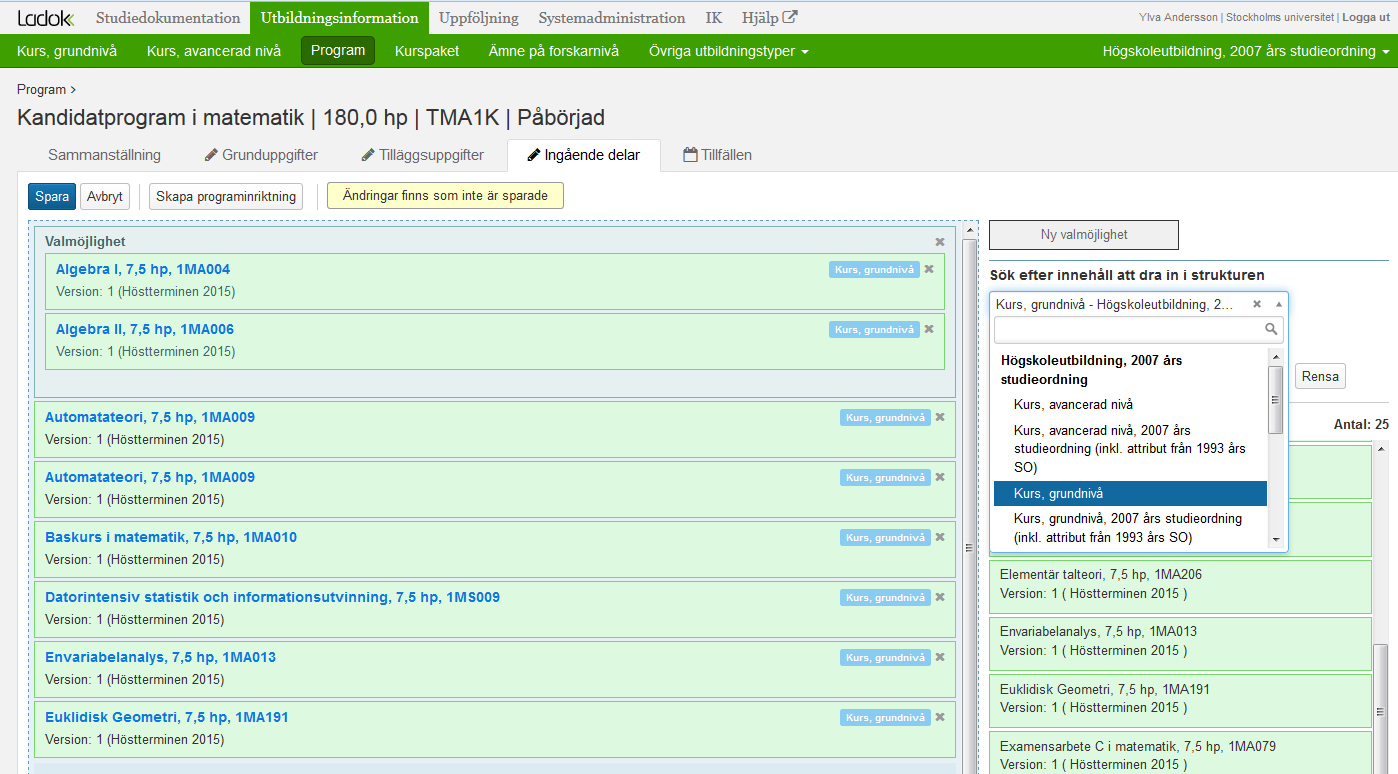Collapse the course type combo box arrow
1398x774 pixels.
tap(1278, 304)
